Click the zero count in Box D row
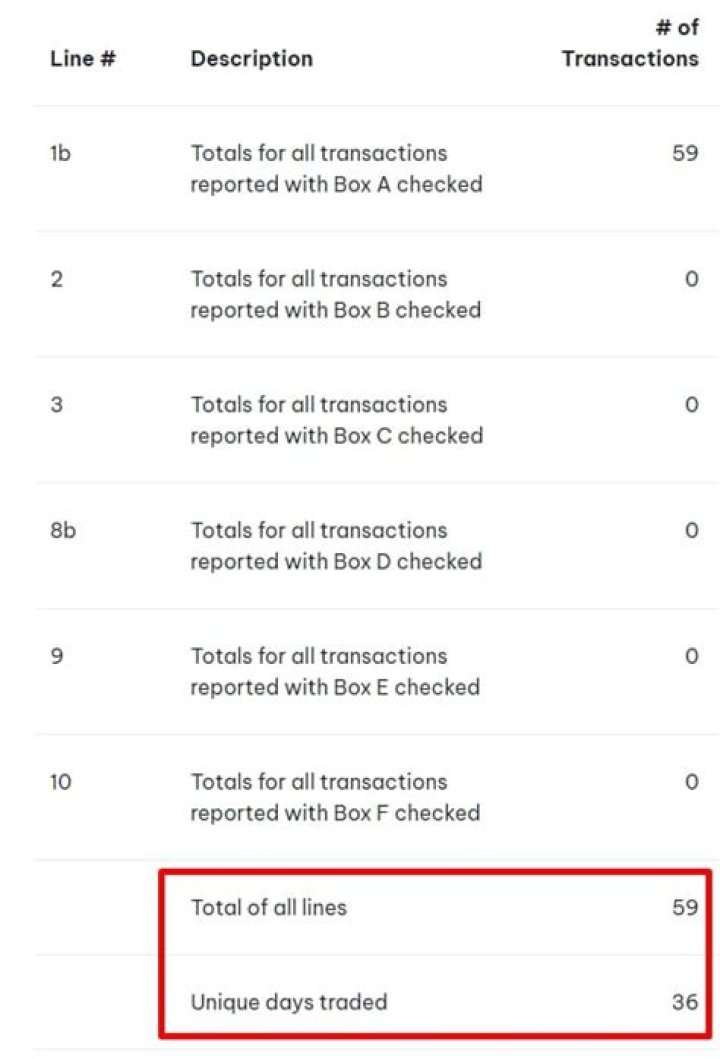This screenshot has height=1059, width=720. (691, 530)
